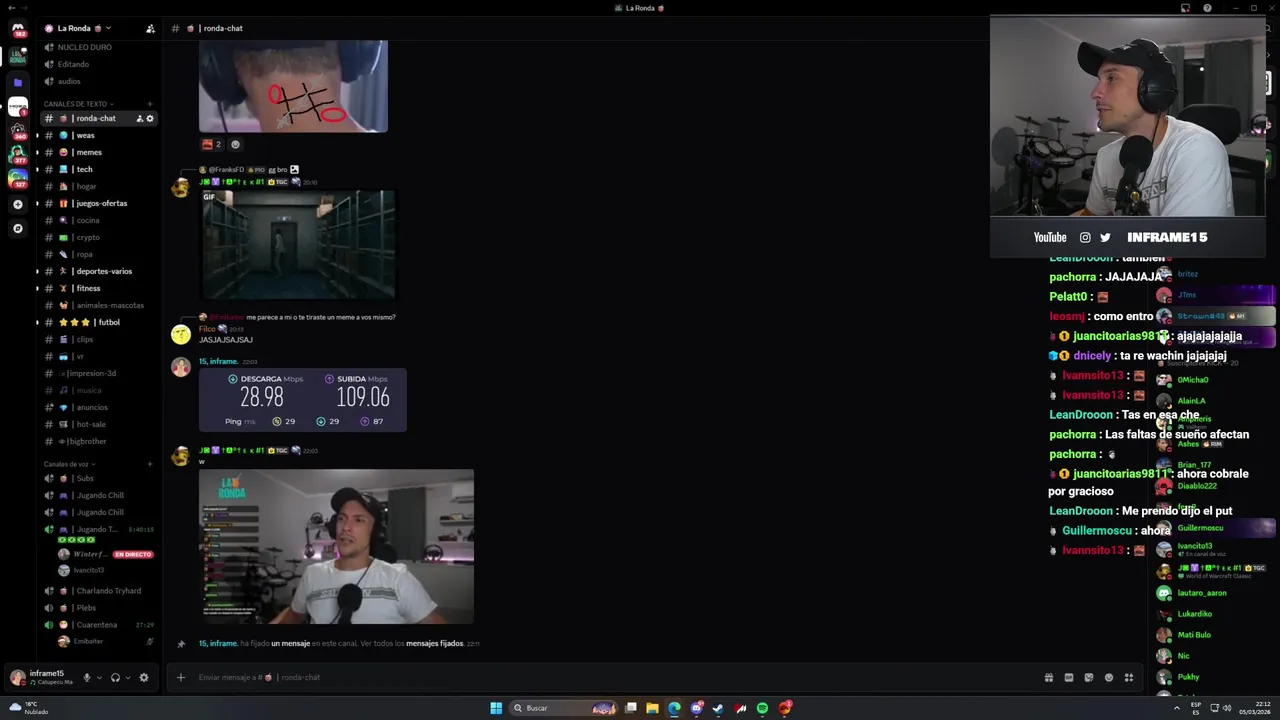
Task: Click the 'mensajes fijados' link
Action: point(434,643)
